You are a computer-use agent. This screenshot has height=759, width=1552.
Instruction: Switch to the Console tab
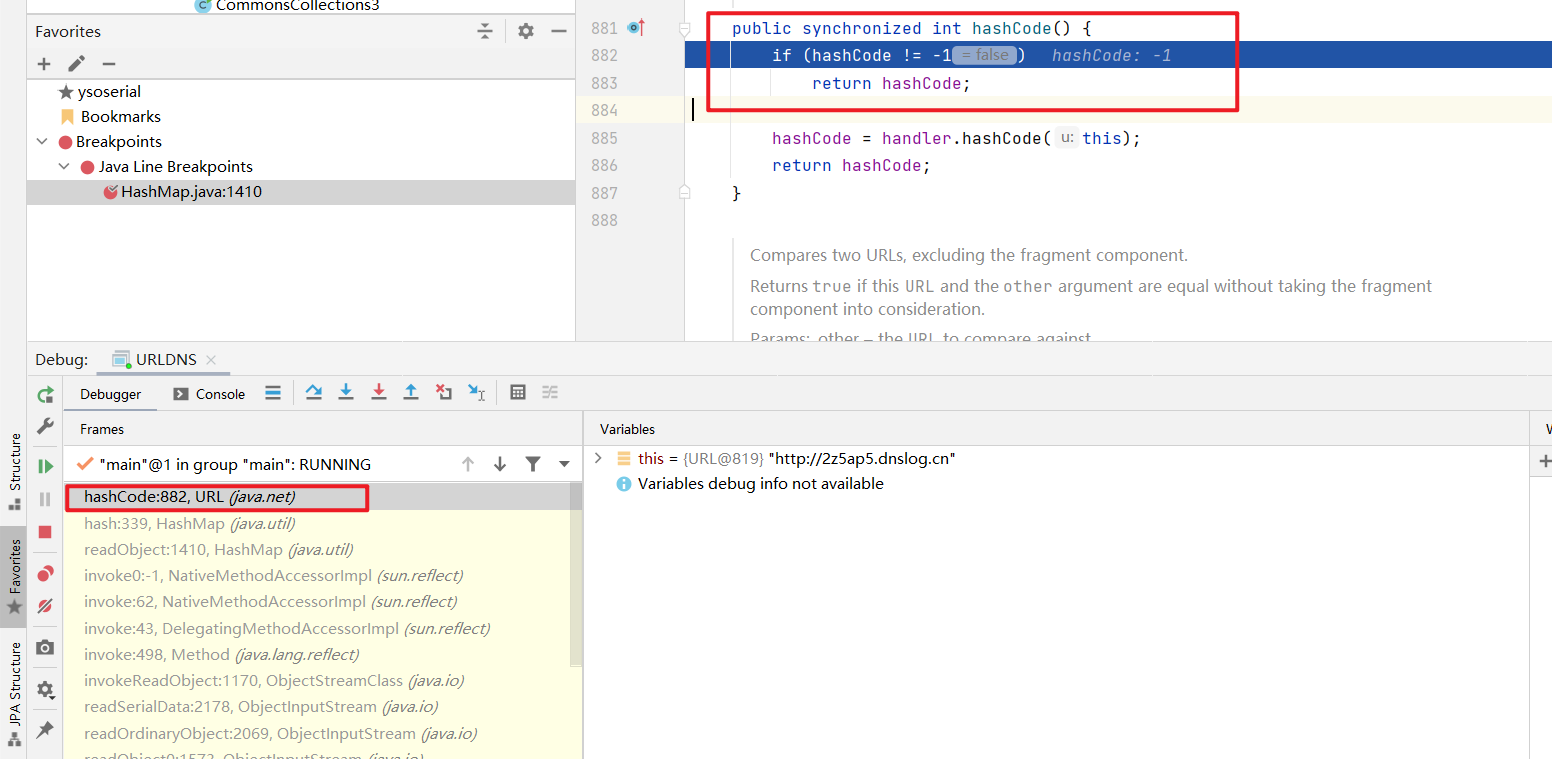[209, 394]
